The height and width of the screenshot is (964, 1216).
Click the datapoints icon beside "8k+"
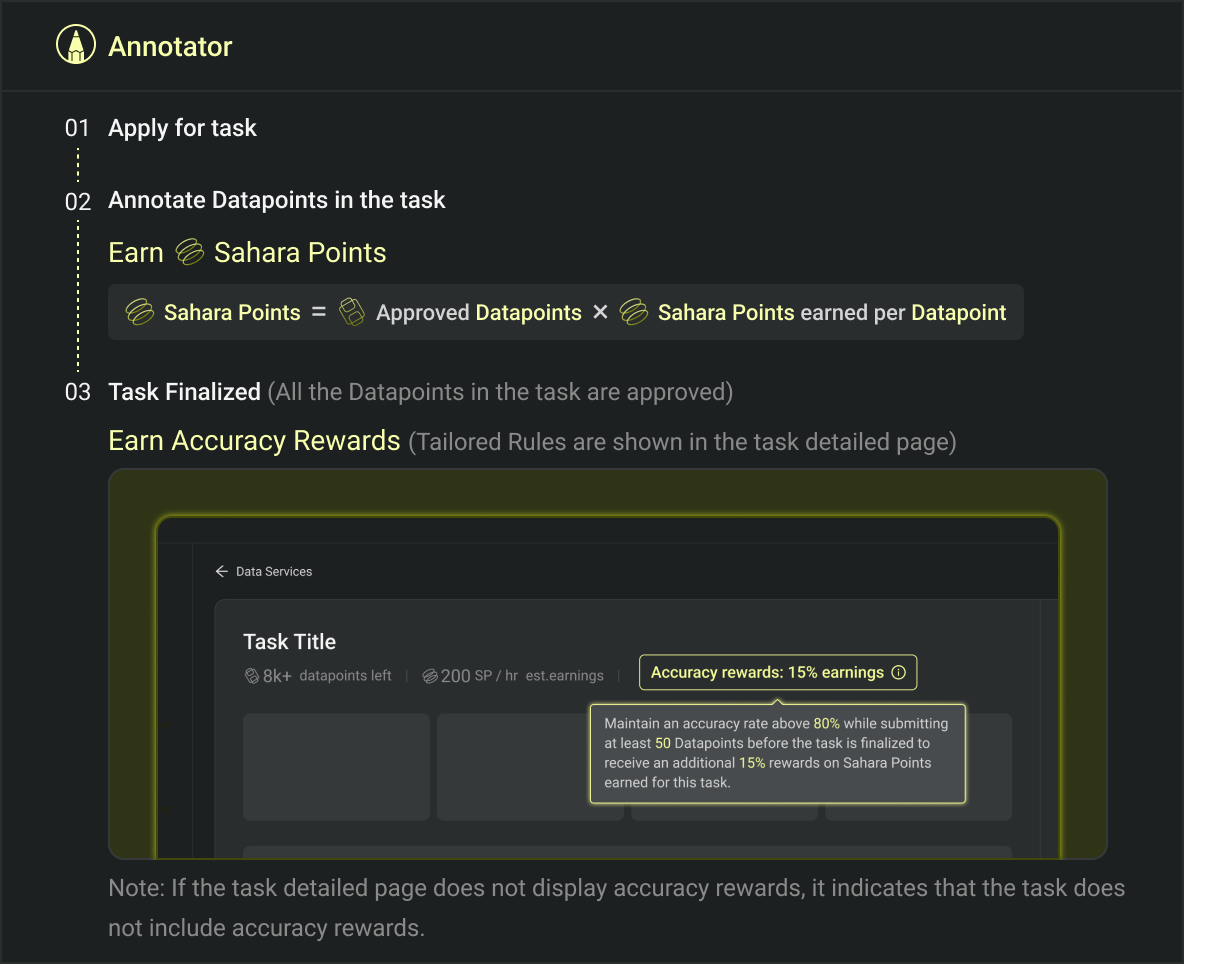click(252, 676)
